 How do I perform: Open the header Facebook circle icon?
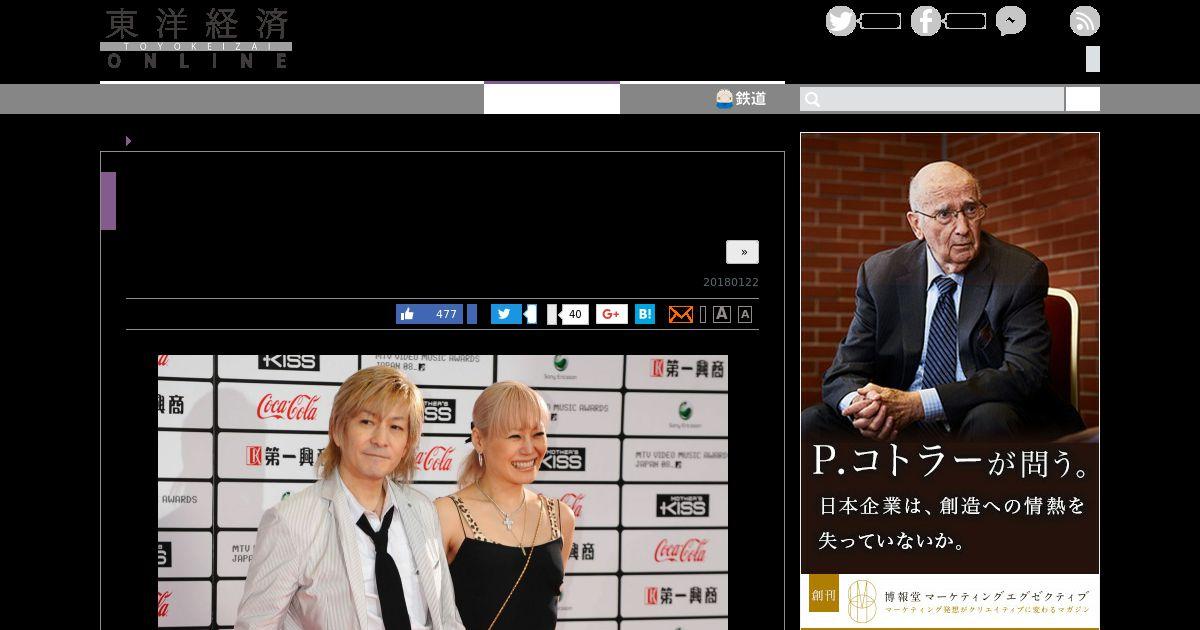[x=926, y=21]
